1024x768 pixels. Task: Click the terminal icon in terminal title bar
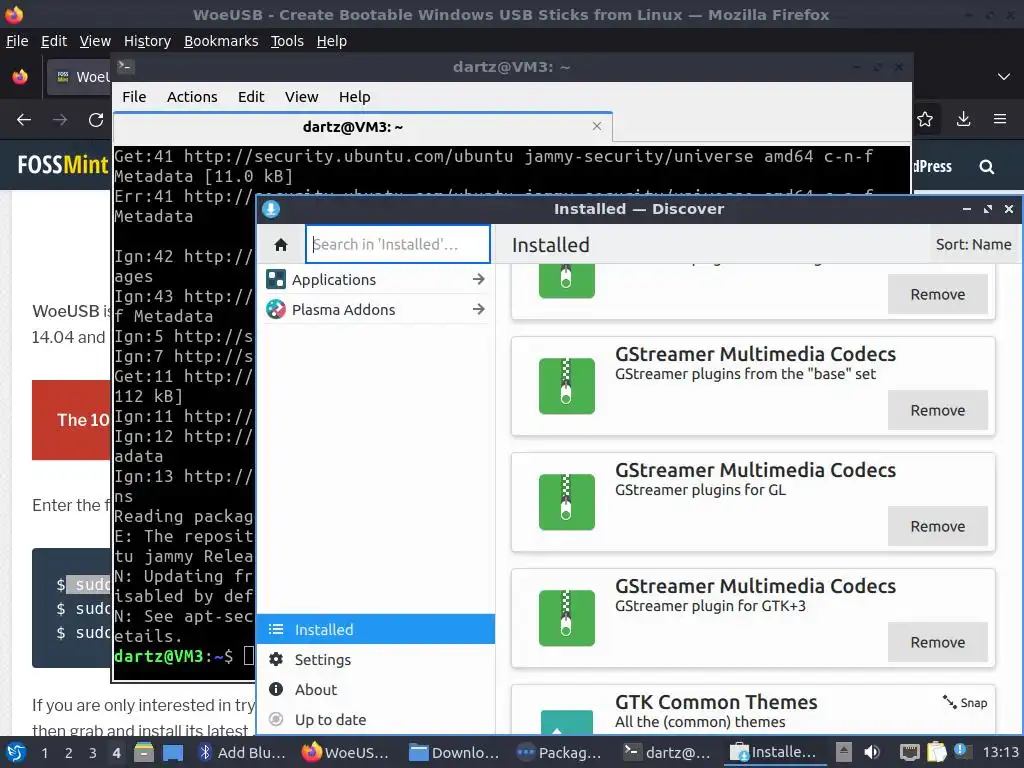125,67
